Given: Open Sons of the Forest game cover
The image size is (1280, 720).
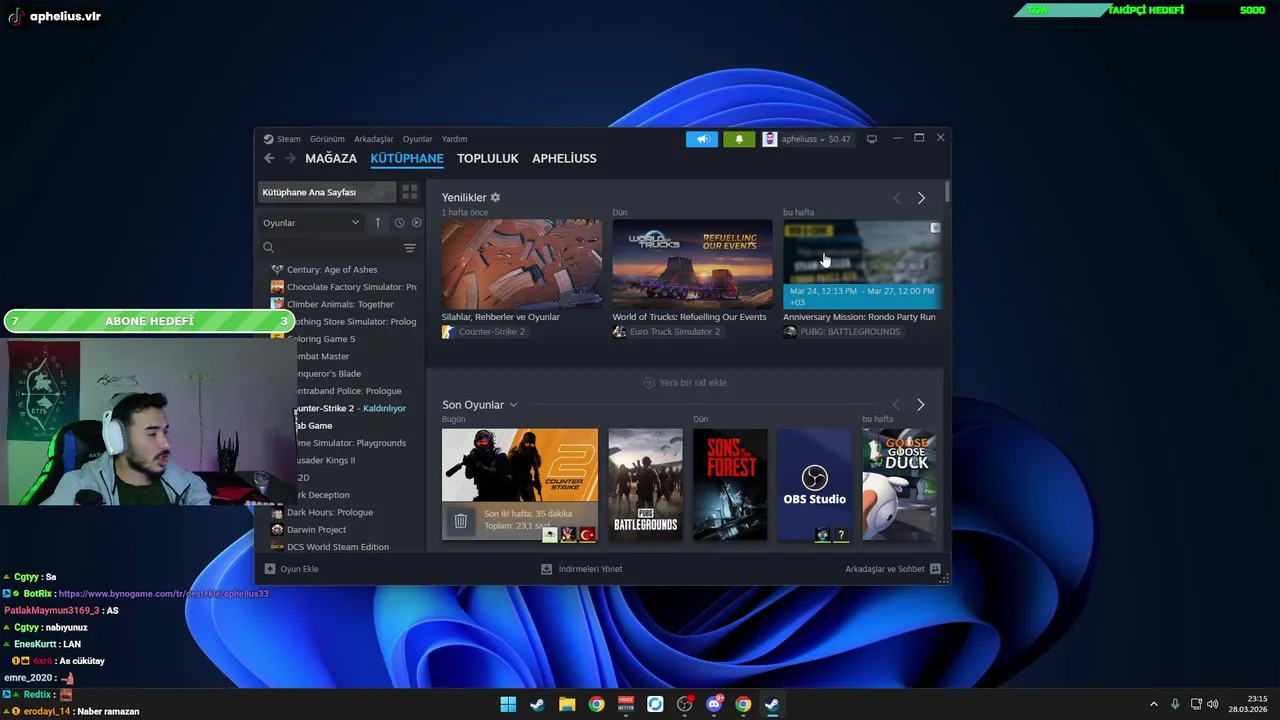Looking at the screenshot, I should [x=730, y=485].
